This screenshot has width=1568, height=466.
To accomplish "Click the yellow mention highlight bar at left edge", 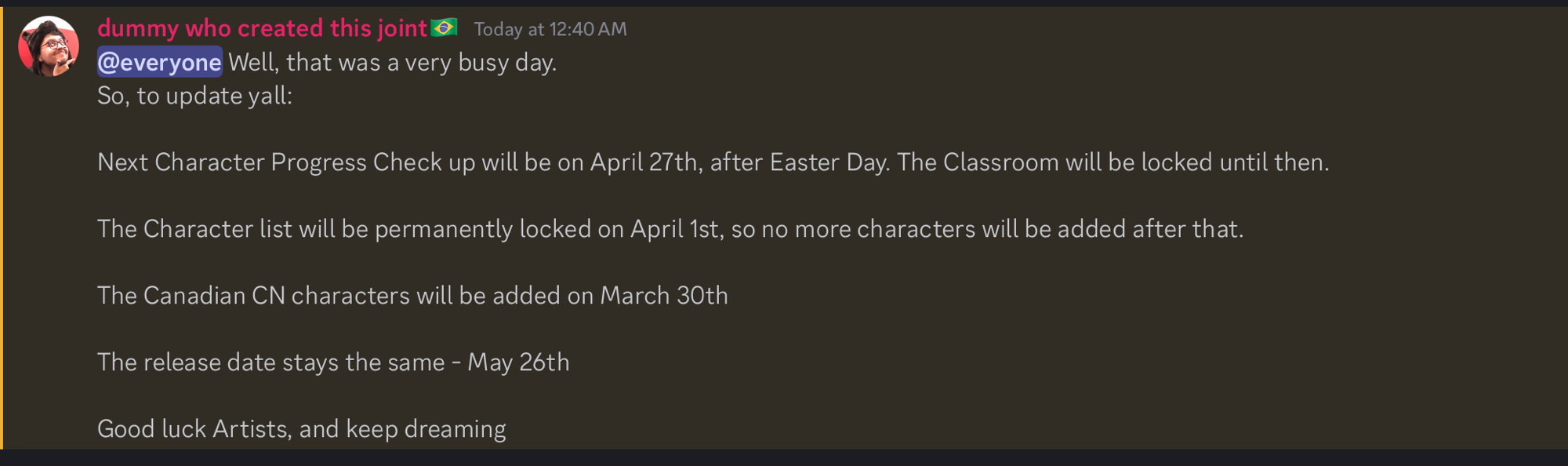I will (2, 228).
